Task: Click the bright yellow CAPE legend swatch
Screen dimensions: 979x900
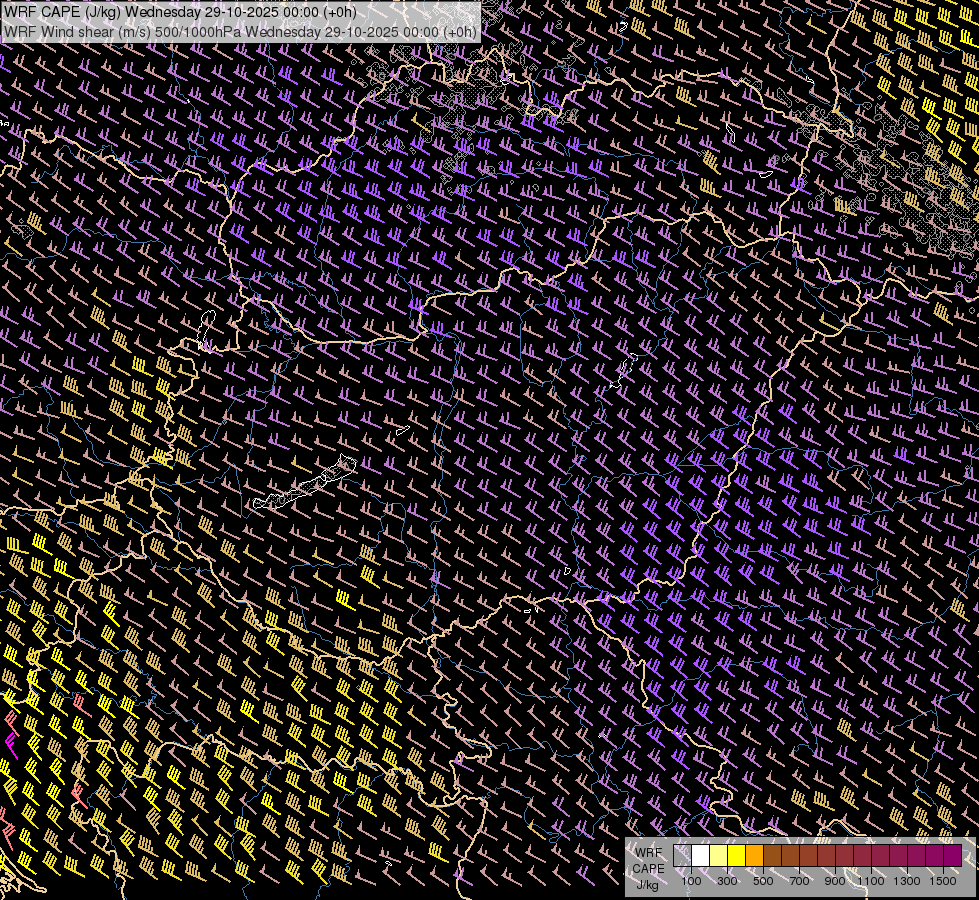Action: pyautogui.click(x=737, y=855)
